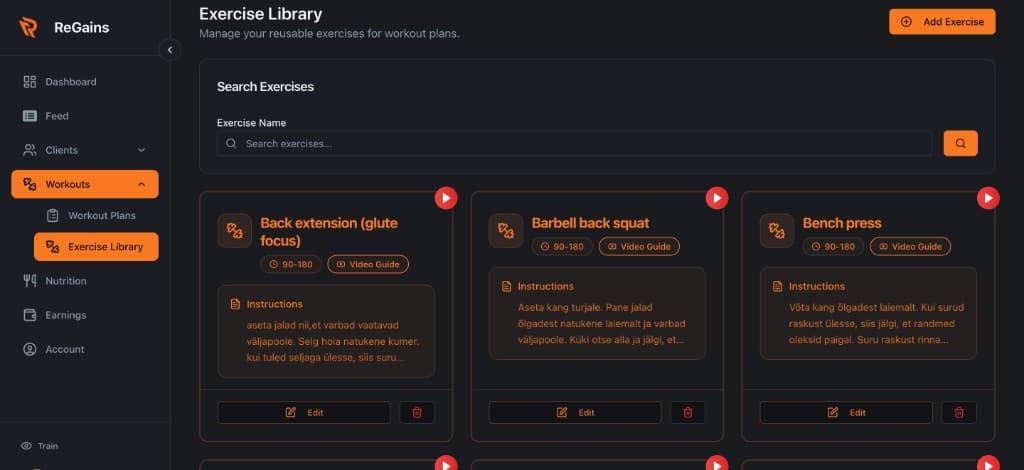The image size is (1024, 470).
Task: Expand the Clients submenu chevron
Action: click(141, 150)
